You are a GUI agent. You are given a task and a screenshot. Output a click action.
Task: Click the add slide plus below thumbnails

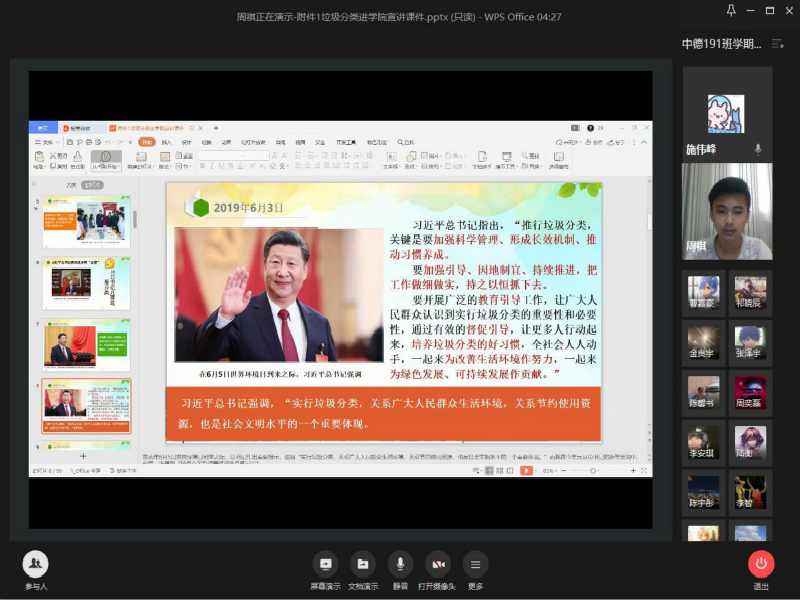click(x=83, y=456)
